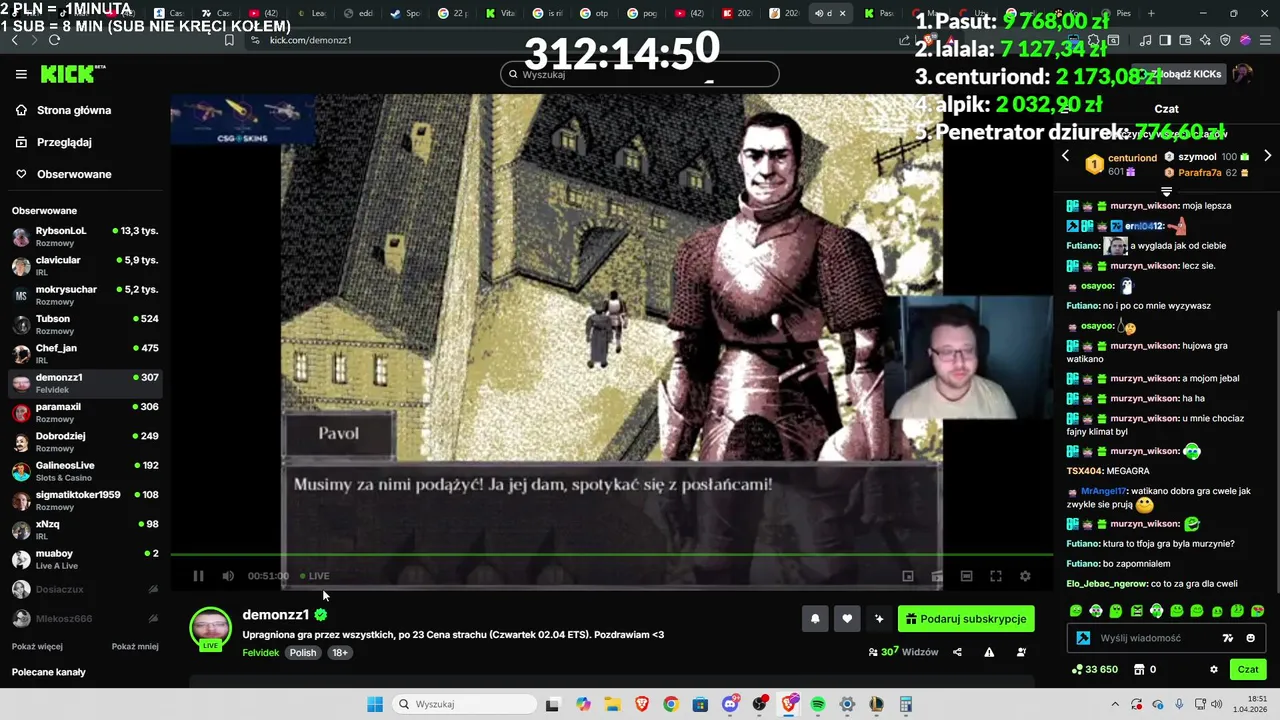Click the demonzz1 streamer avatar
The image size is (1280, 720).
tap(210, 628)
